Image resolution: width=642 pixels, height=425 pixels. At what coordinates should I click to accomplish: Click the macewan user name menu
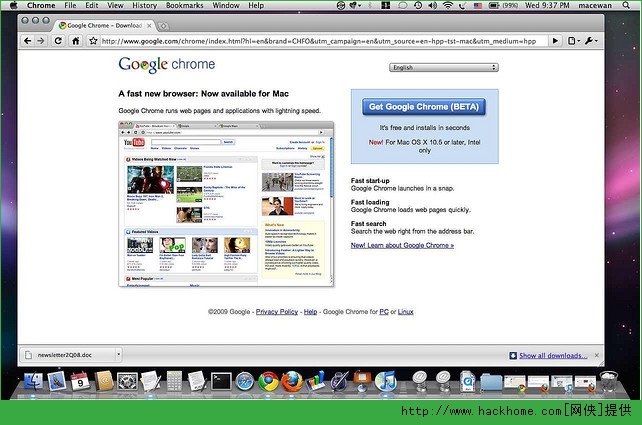point(595,5)
